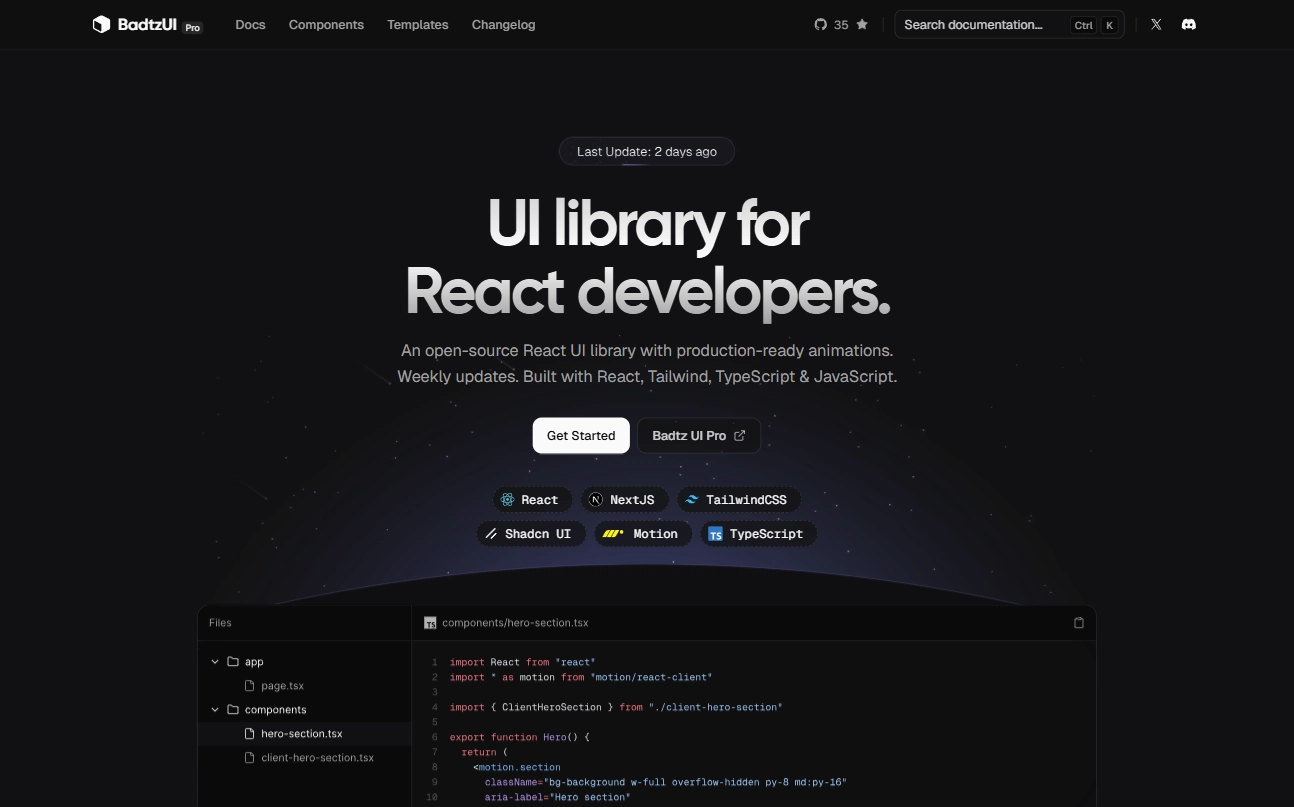This screenshot has width=1294, height=807.
Task: Click the NextJS badge label
Action: (x=632, y=500)
